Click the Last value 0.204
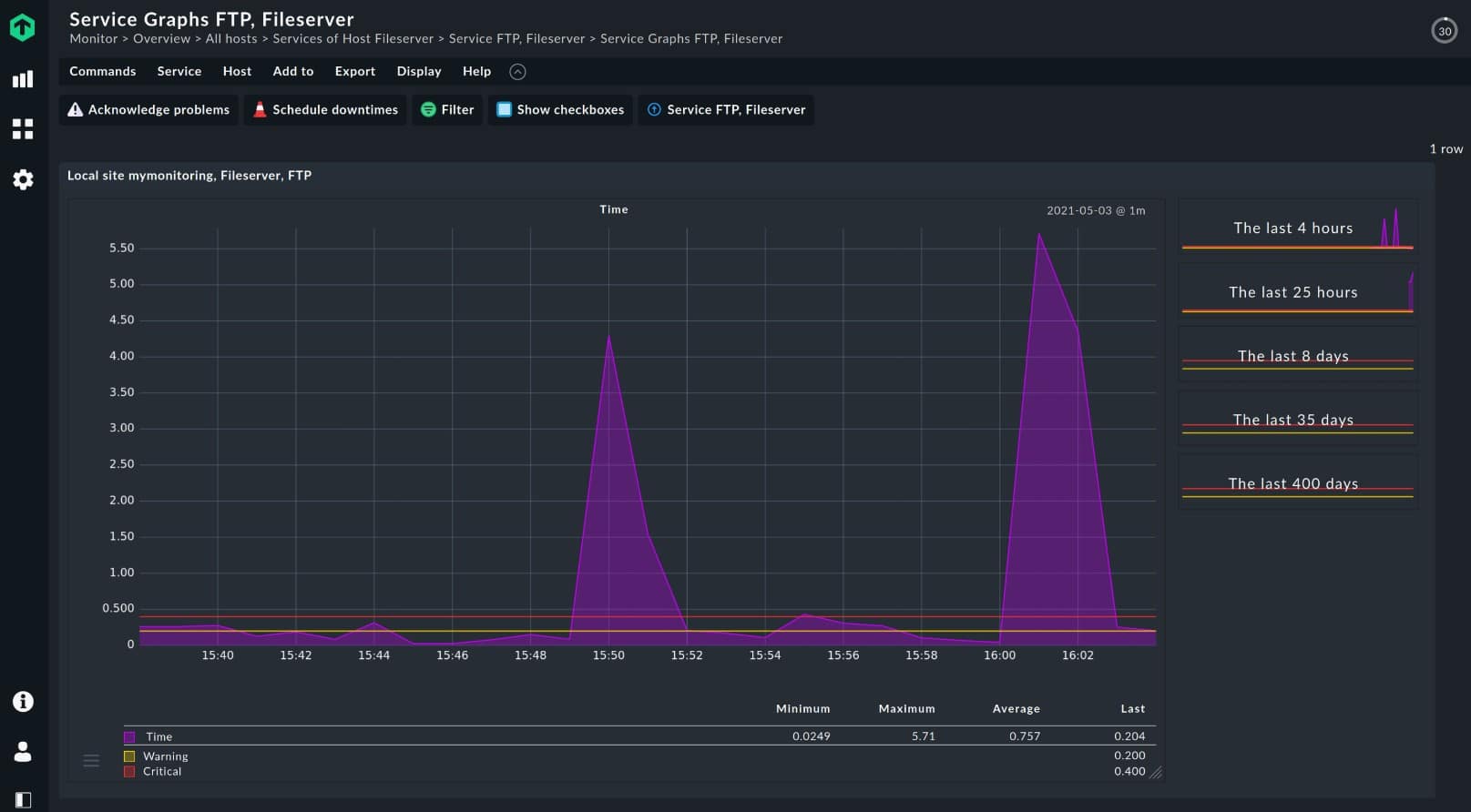Image resolution: width=1471 pixels, height=812 pixels. pos(1129,736)
